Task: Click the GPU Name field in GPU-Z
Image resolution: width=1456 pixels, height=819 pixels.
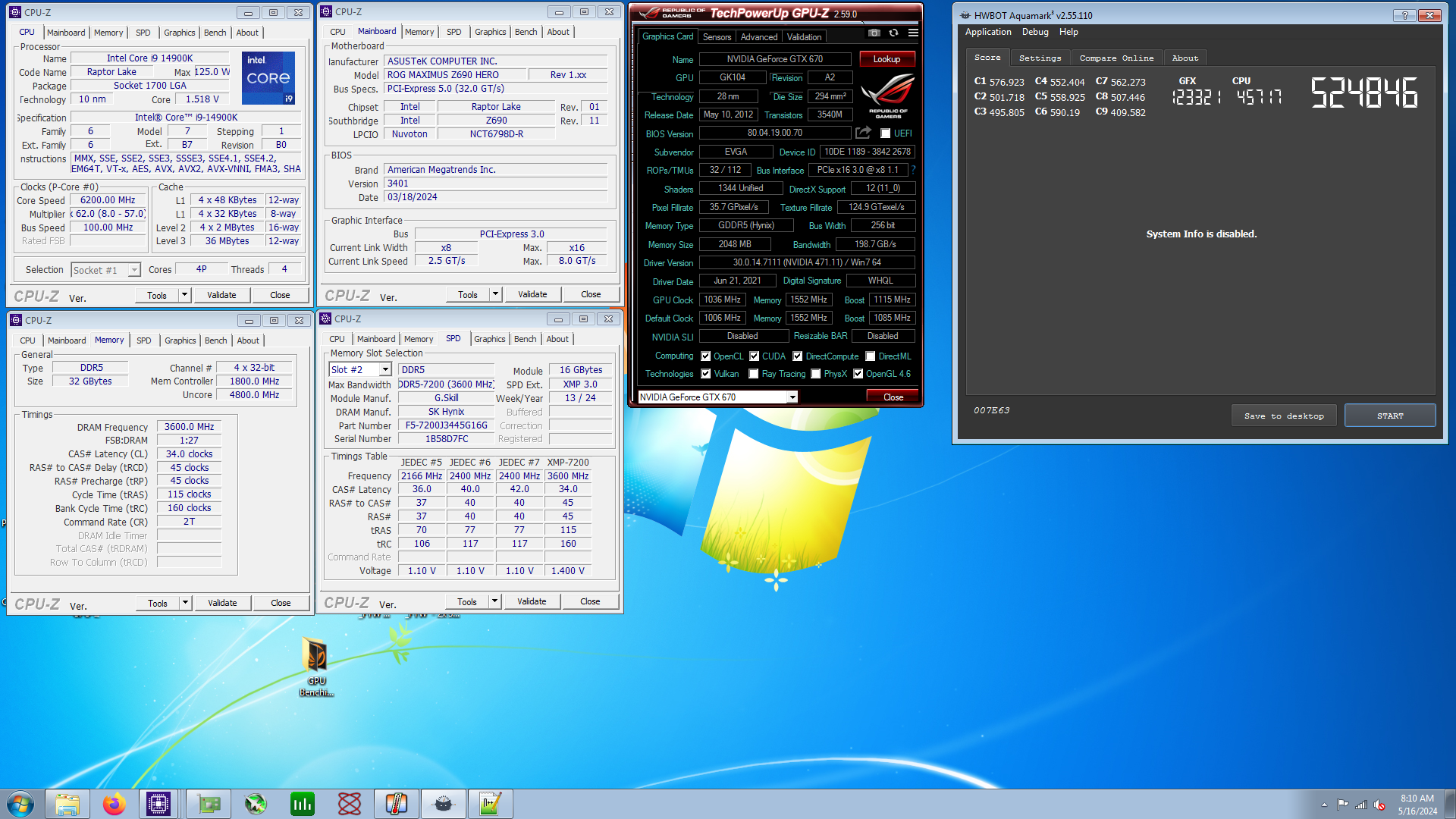Action: tap(775, 59)
